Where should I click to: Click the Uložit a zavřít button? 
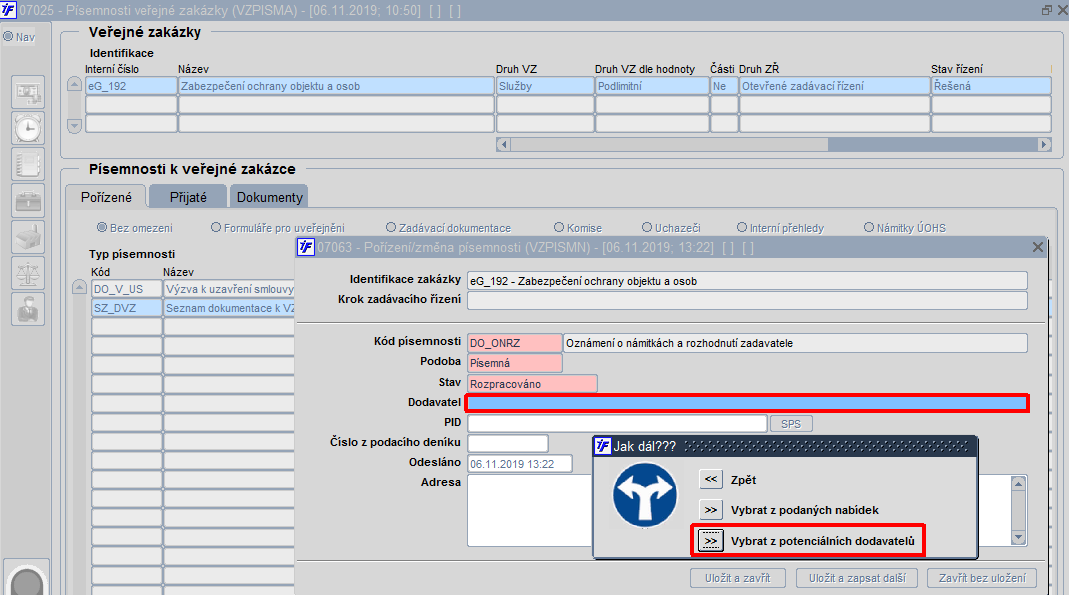[x=738, y=578]
